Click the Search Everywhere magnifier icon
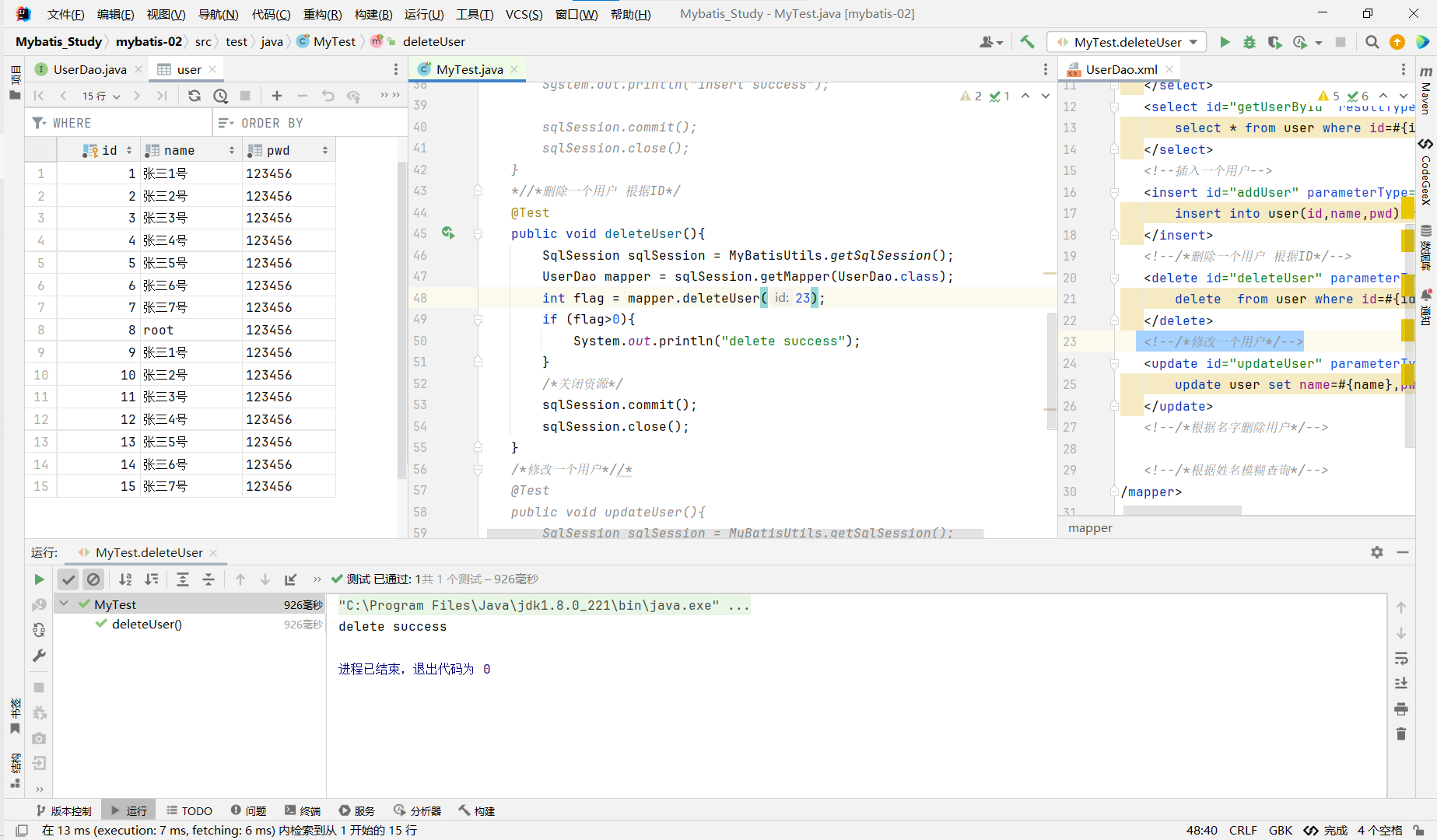The width and height of the screenshot is (1437, 840). tap(1372, 42)
